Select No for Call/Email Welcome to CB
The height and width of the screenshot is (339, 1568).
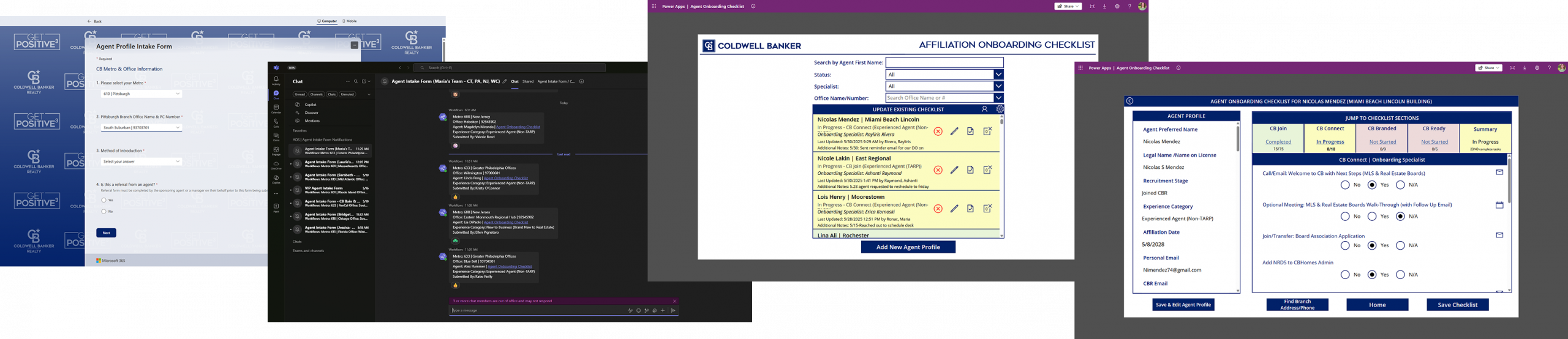point(1345,185)
